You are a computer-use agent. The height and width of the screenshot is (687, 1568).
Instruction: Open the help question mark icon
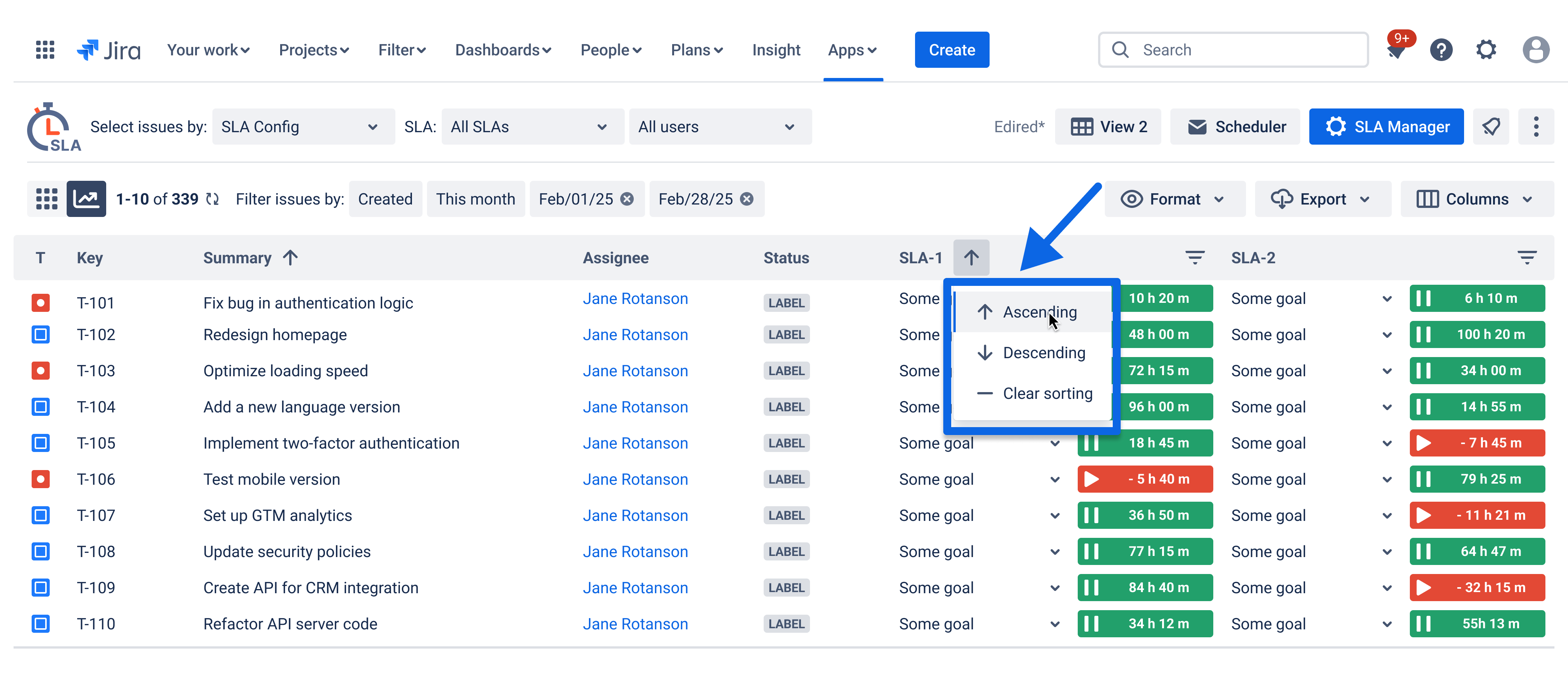pyautogui.click(x=1441, y=50)
